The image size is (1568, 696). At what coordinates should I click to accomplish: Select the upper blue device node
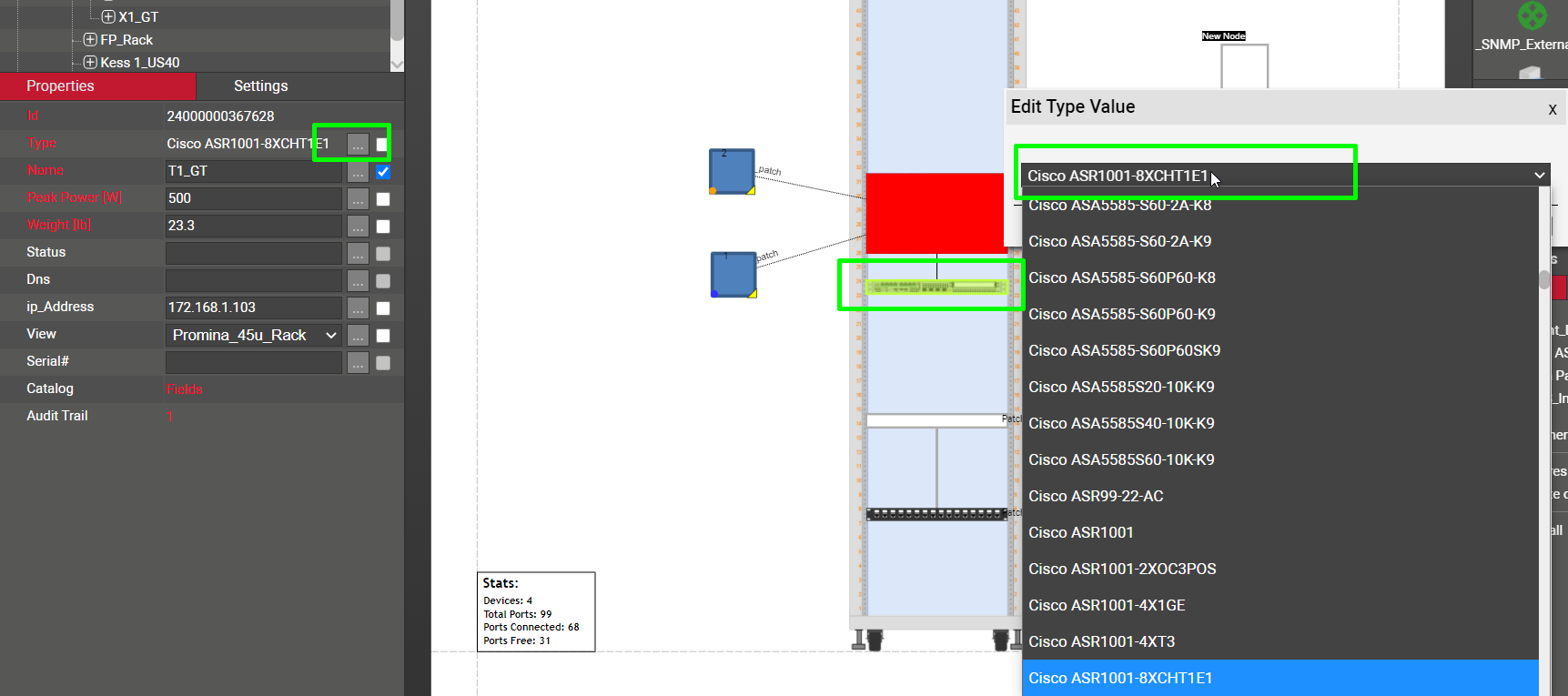click(x=732, y=171)
